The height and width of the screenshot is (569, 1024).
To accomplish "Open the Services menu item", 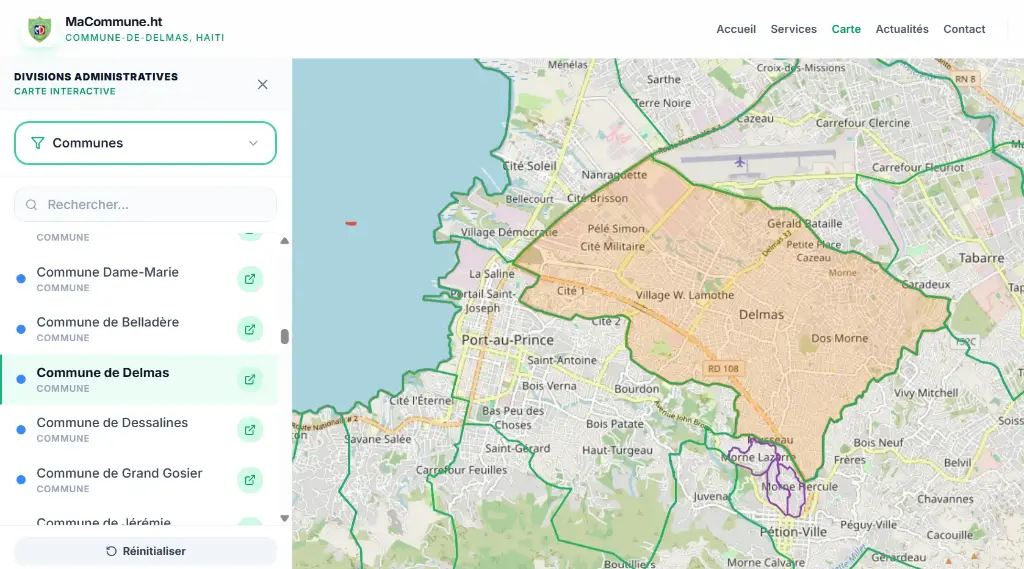I will (793, 29).
